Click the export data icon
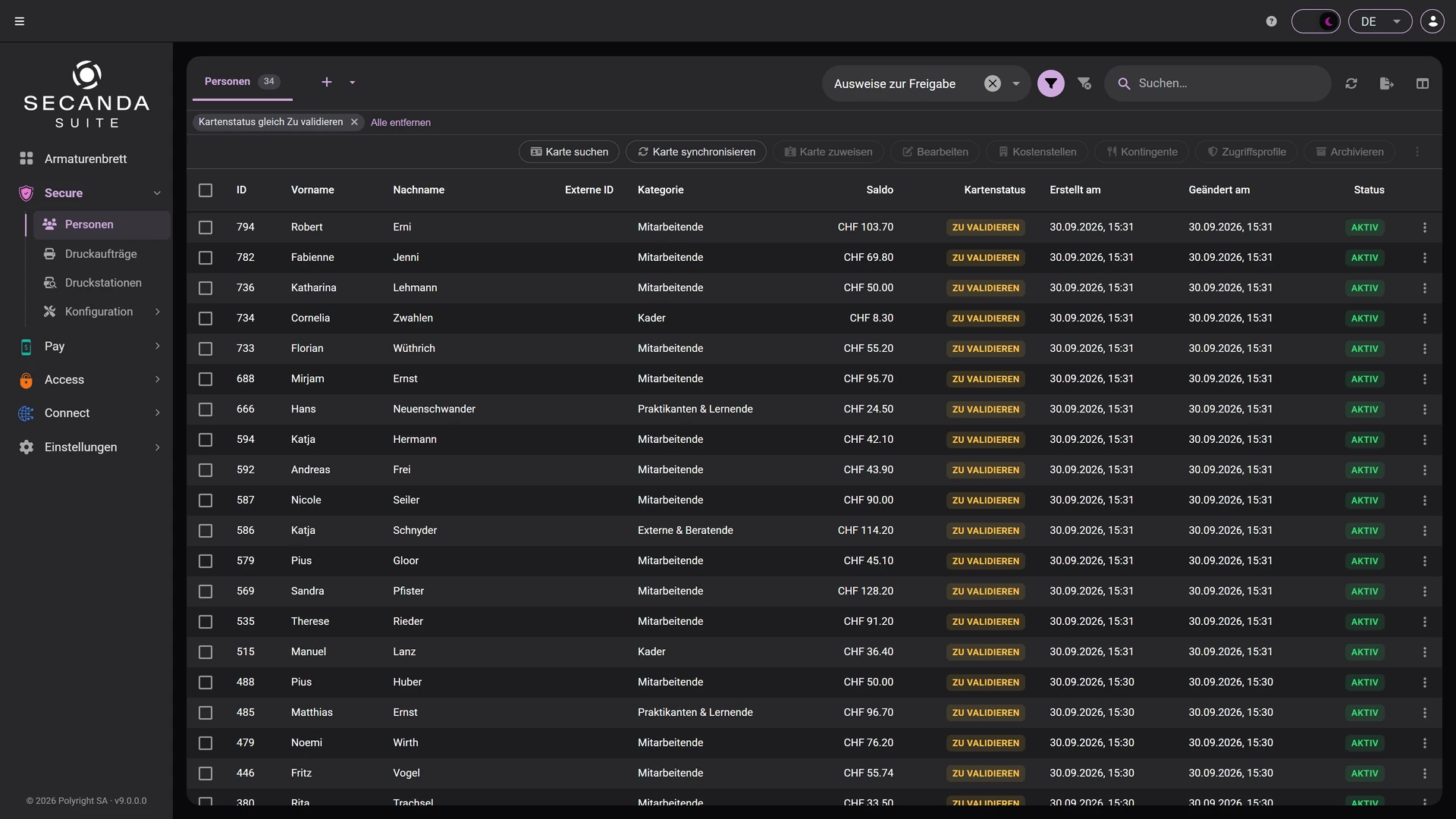1456x819 pixels. (1387, 83)
